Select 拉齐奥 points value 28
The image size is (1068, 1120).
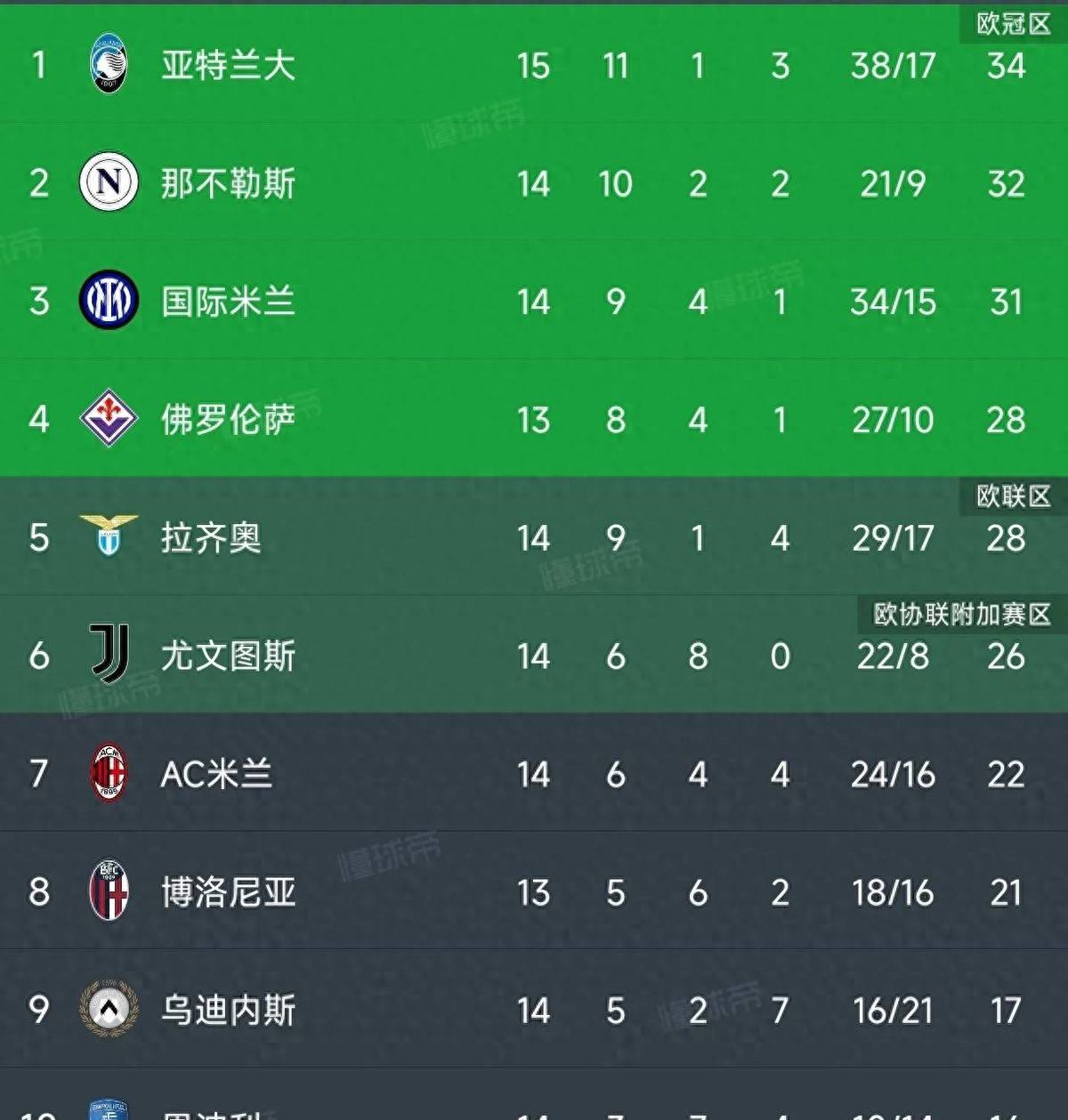(1006, 538)
